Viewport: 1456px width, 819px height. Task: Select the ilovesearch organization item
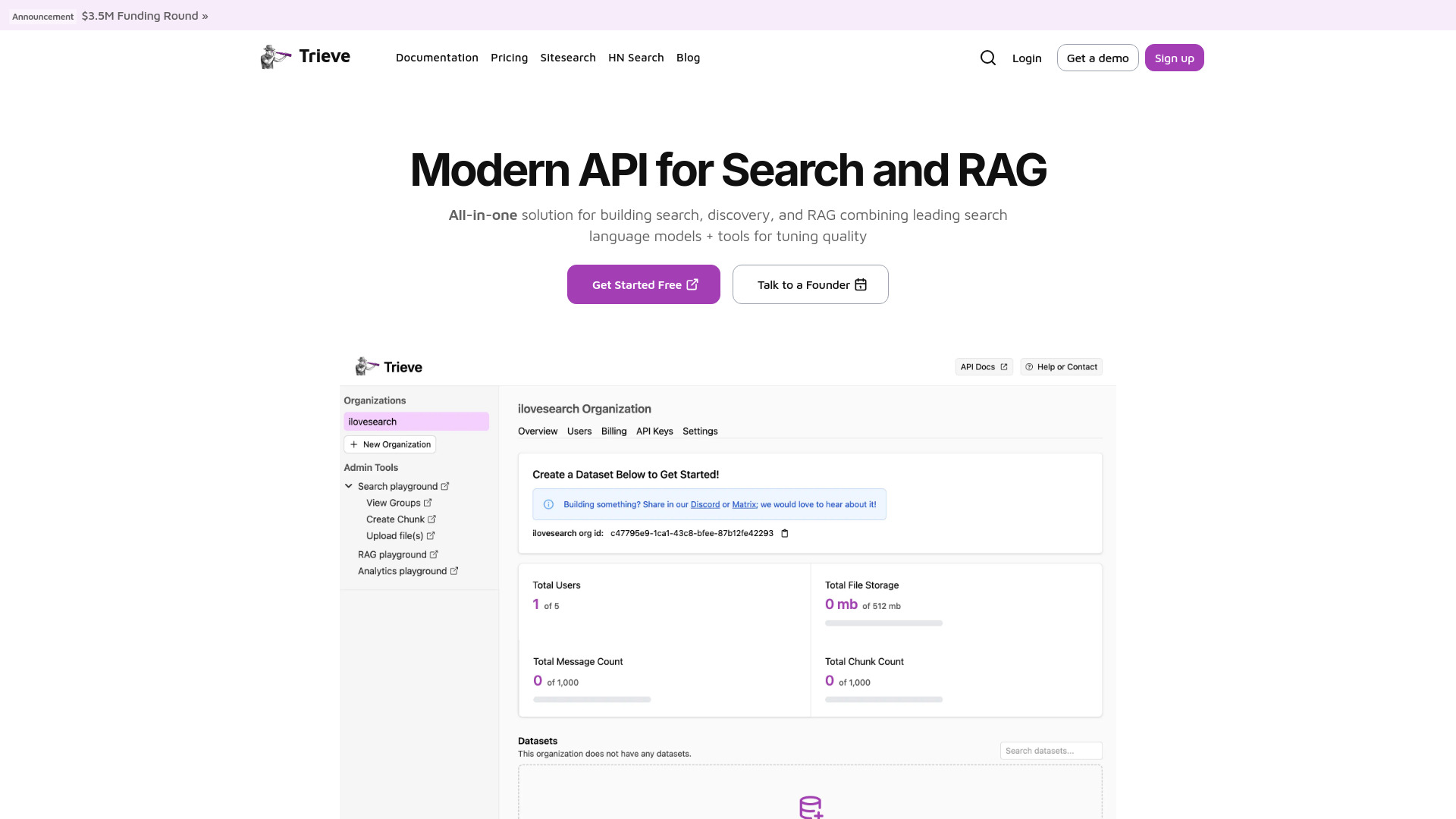click(x=416, y=421)
